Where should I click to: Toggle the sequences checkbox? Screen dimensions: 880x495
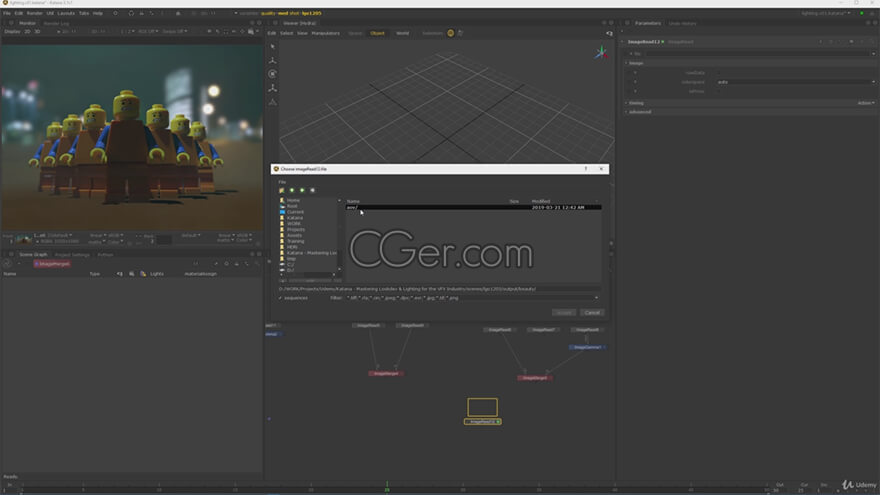[x=281, y=298]
